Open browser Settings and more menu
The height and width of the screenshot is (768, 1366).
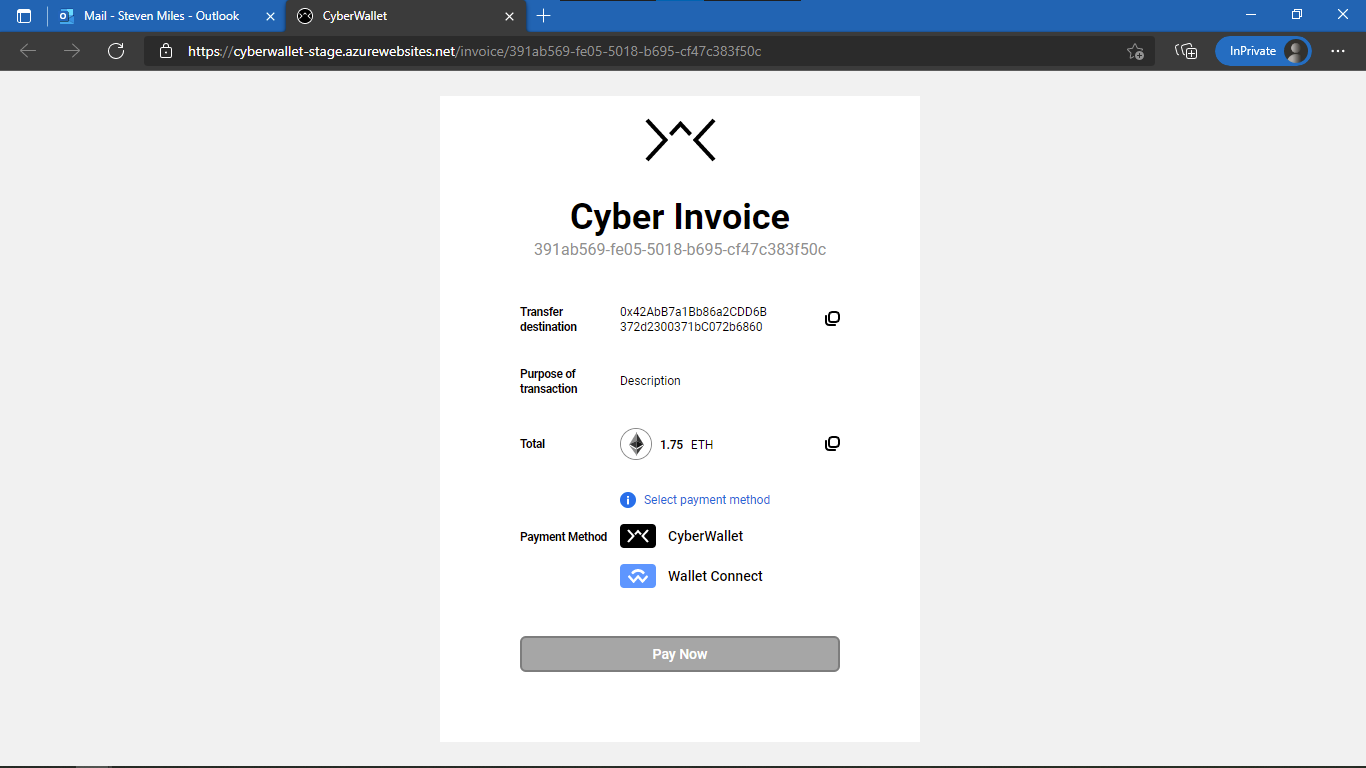(1338, 51)
